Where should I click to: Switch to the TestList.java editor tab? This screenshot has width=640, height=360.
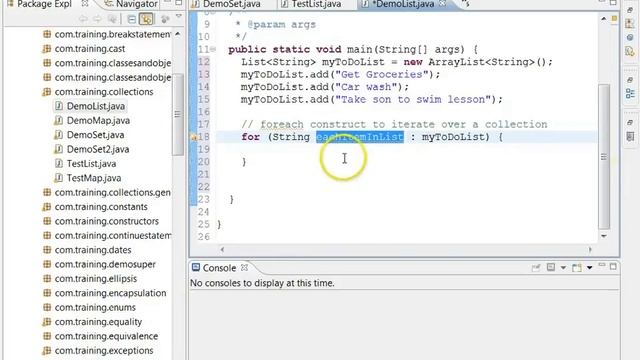[312, 4]
